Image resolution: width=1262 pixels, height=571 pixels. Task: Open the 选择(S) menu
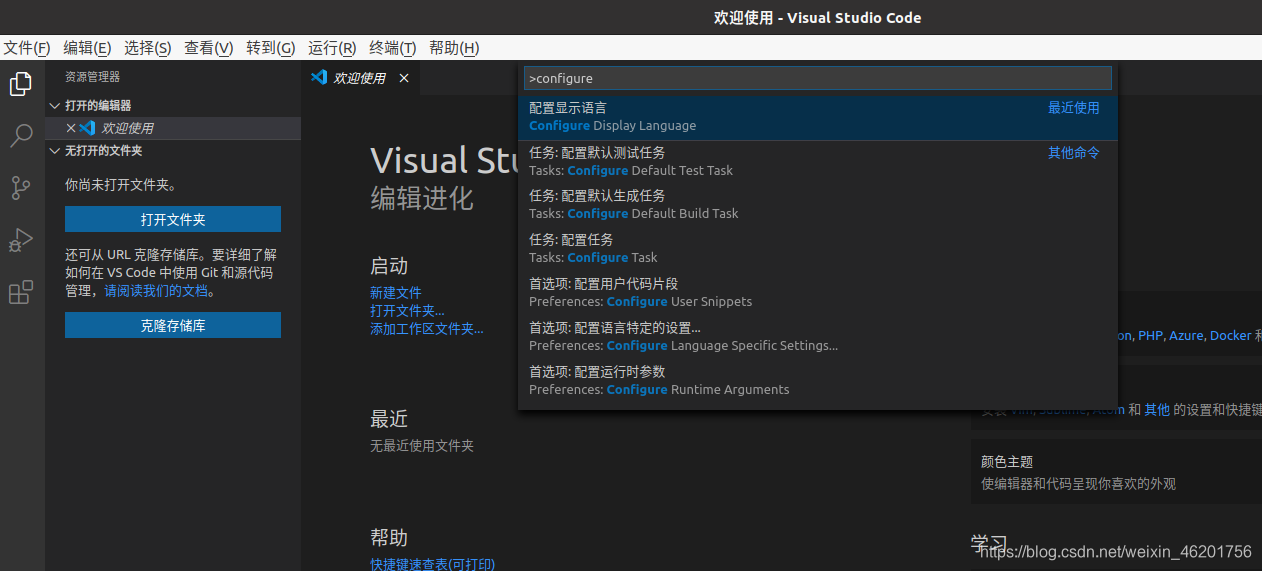point(148,48)
